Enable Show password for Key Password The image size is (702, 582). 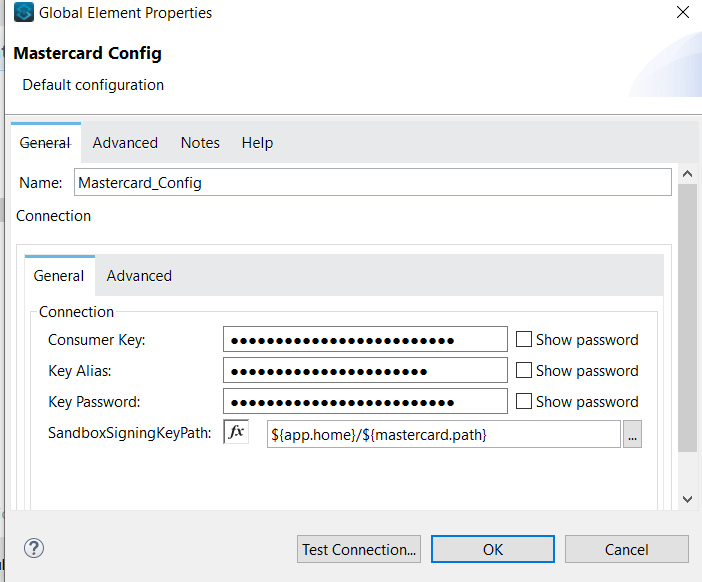click(523, 401)
